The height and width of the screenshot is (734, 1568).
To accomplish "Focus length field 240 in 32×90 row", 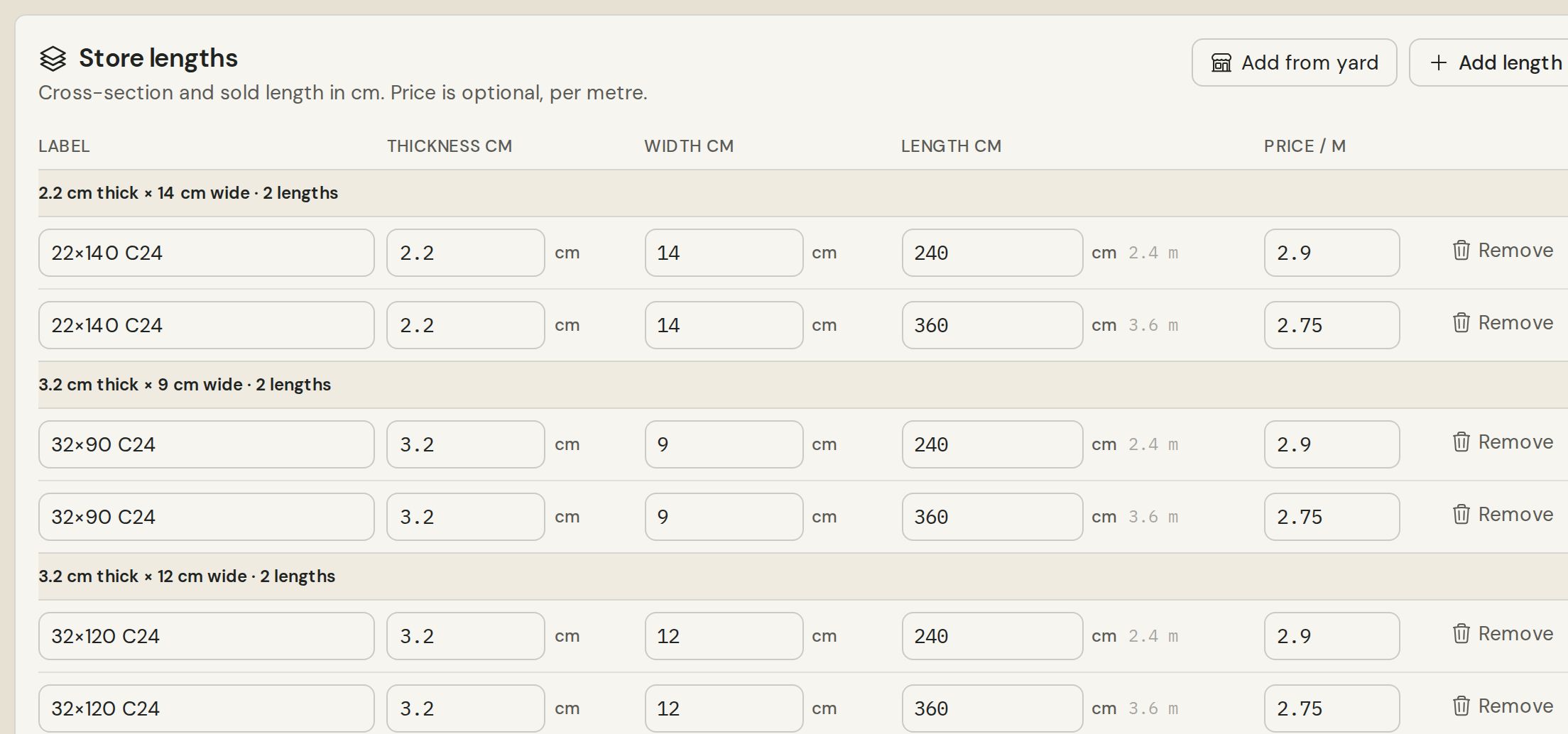I will pyautogui.click(x=992, y=444).
